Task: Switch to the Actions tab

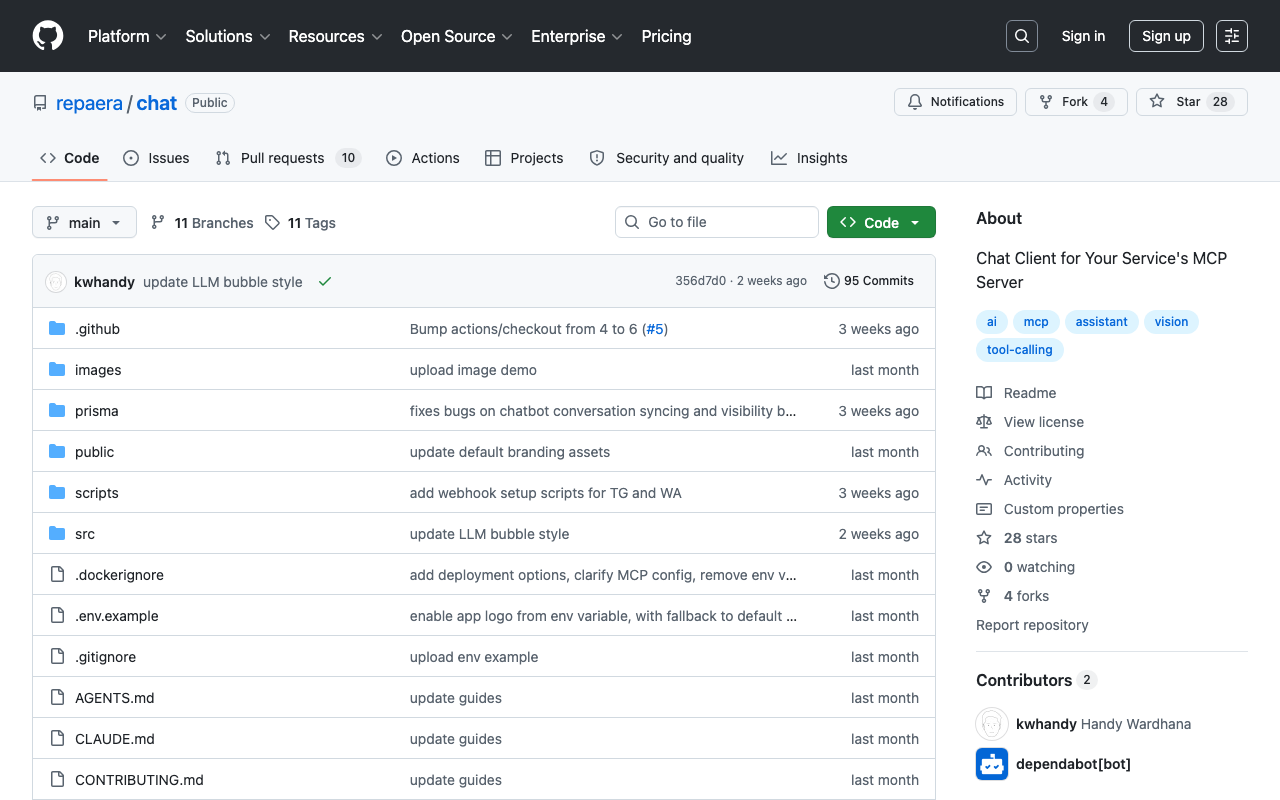Action: pyautogui.click(x=423, y=158)
